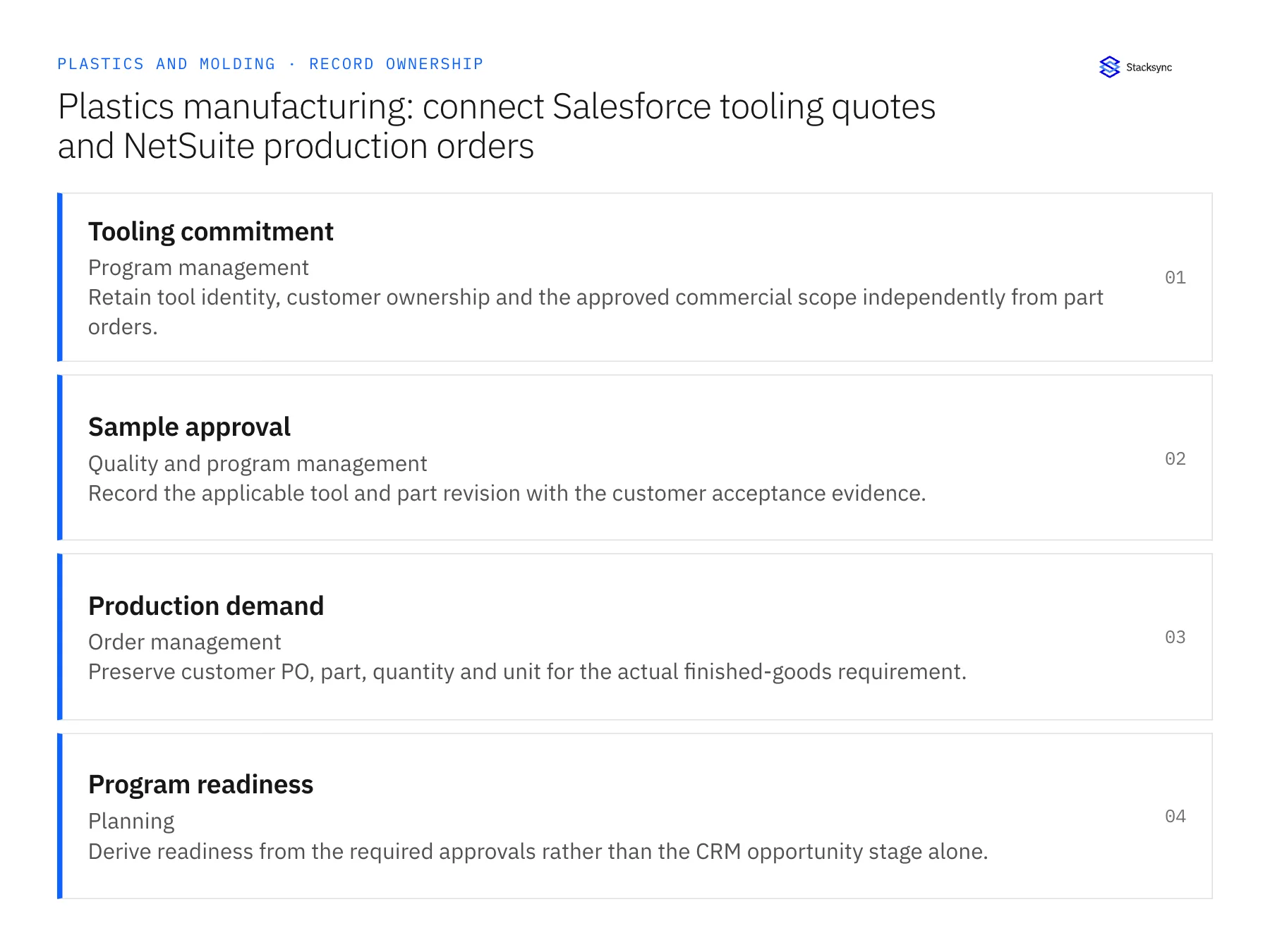Click the 'Preserve customer PO' description text
The height and width of the screenshot is (952, 1270).
coord(527,672)
